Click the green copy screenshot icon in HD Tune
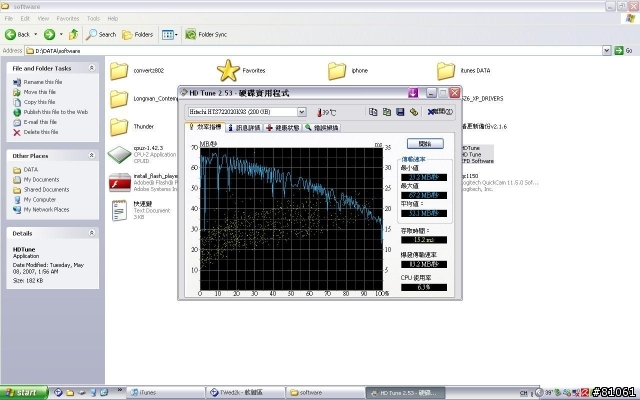Screen dimensions: 640x400 [x=387, y=111]
